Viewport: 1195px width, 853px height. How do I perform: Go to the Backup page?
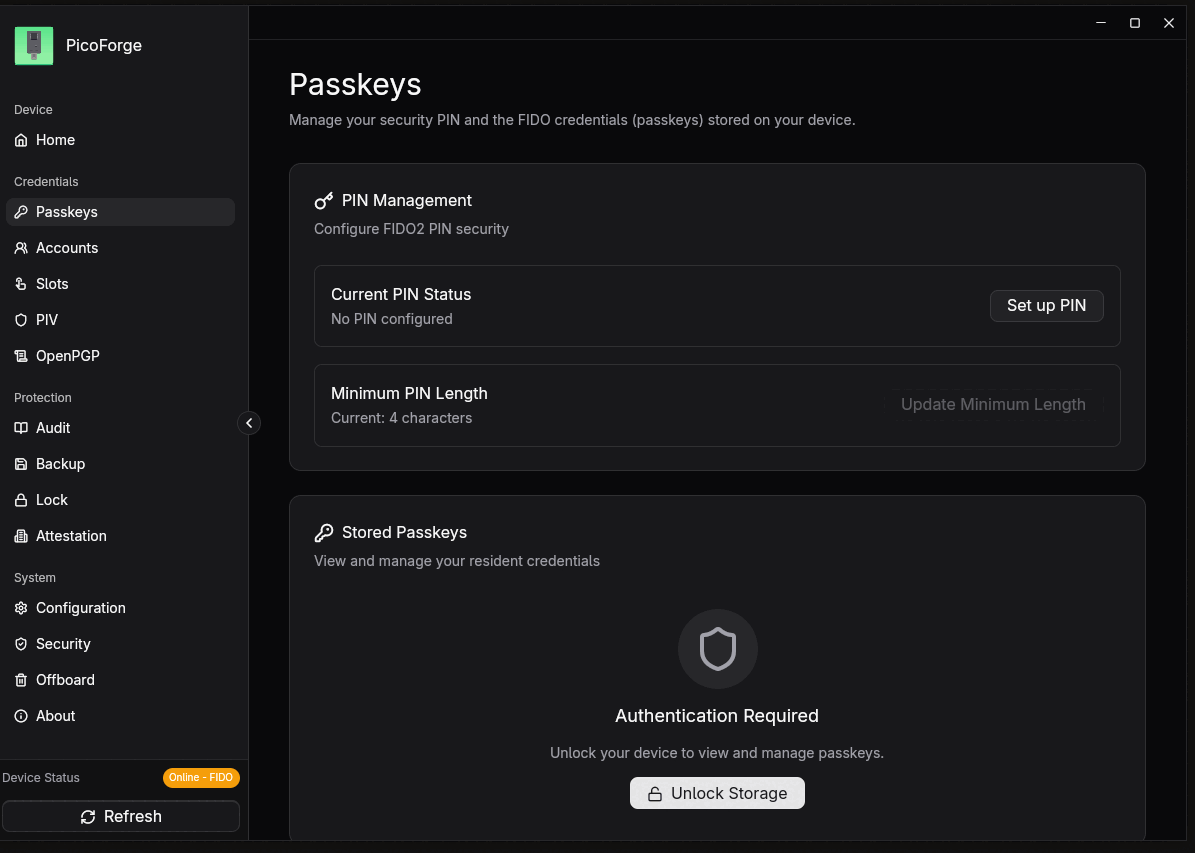[120, 463]
